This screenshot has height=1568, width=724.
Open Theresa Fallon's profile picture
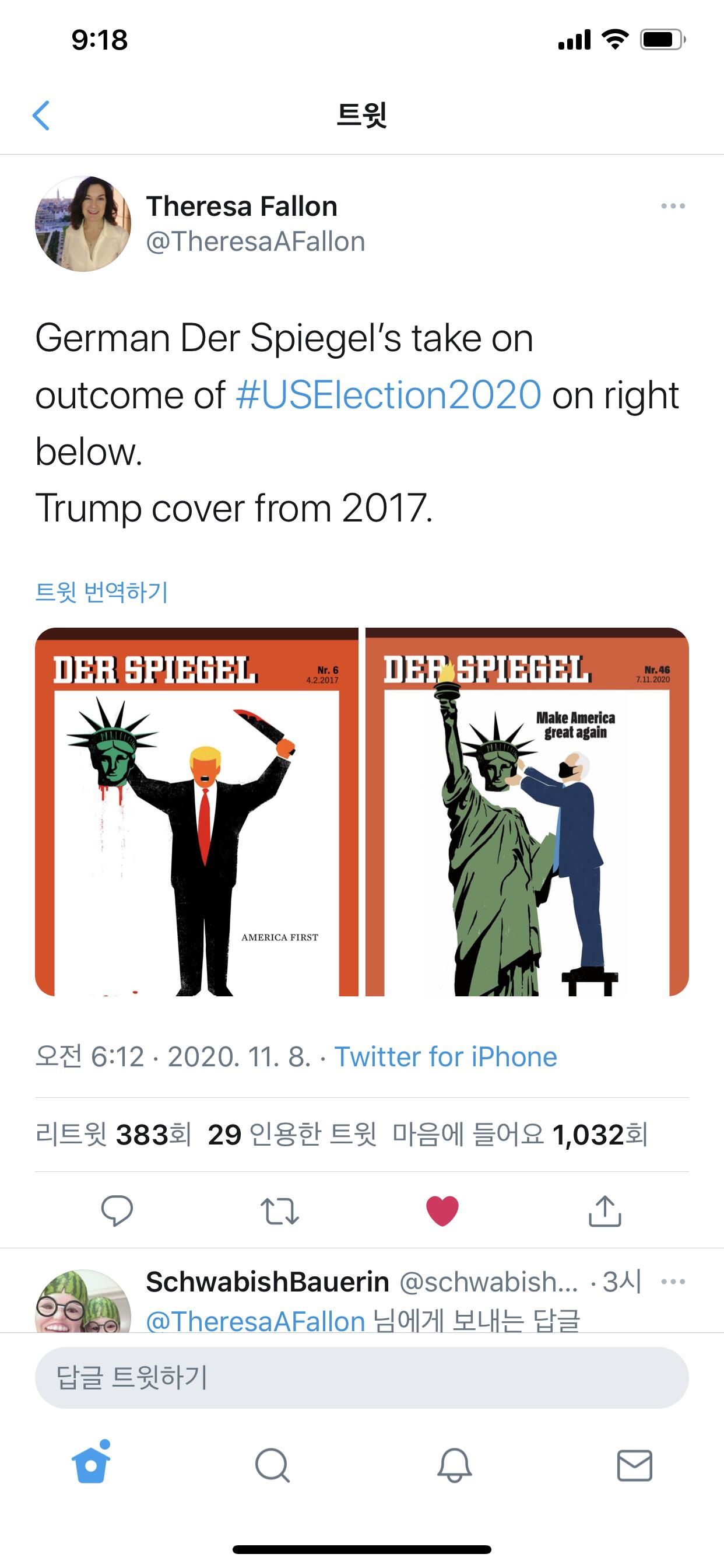(83, 224)
